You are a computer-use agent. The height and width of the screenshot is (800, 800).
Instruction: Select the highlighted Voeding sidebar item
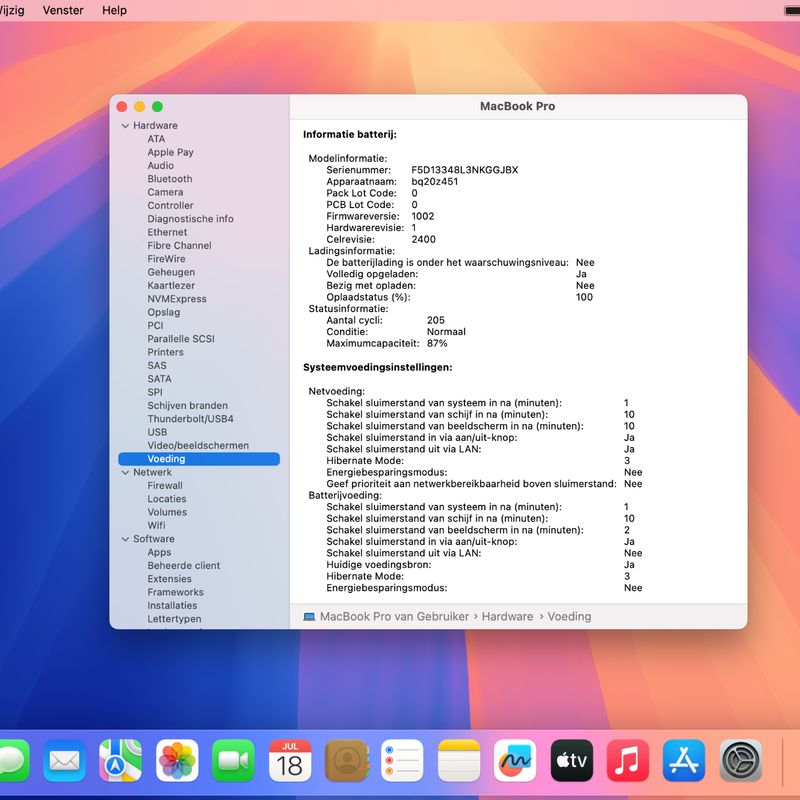(x=199, y=459)
